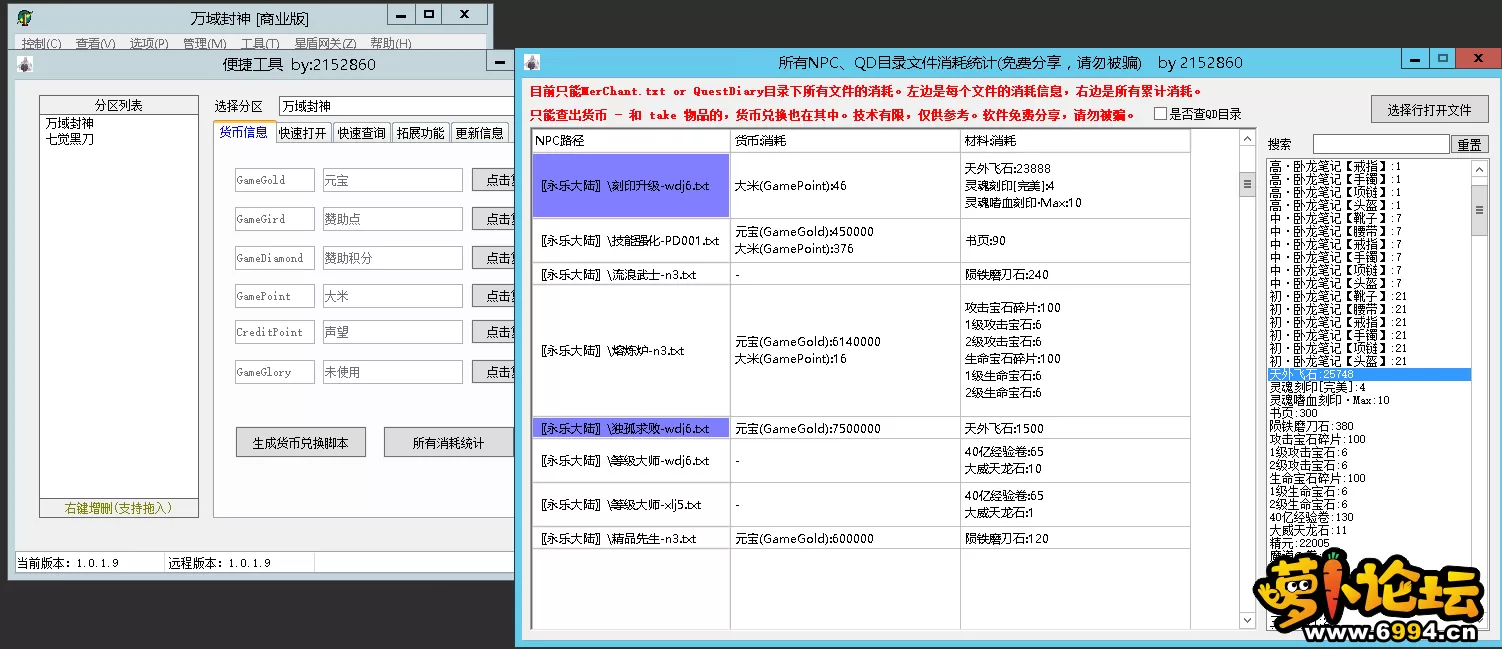
Task: Select the 熔炼炉-n3.txt row
Action: click(631, 351)
